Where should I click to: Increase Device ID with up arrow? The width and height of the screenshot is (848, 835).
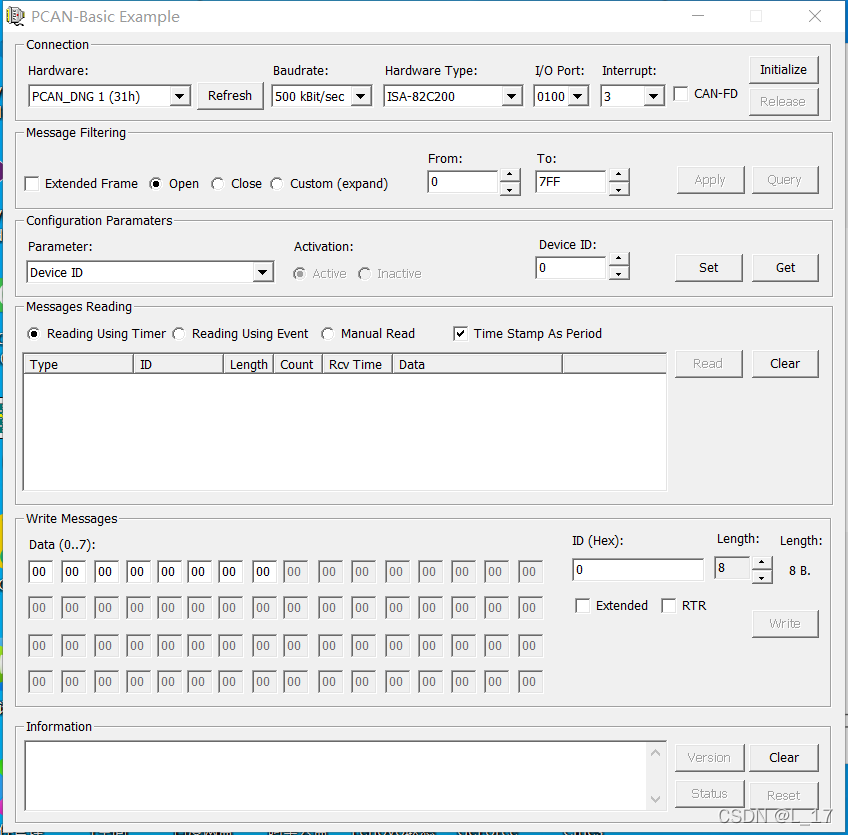(619, 260)
